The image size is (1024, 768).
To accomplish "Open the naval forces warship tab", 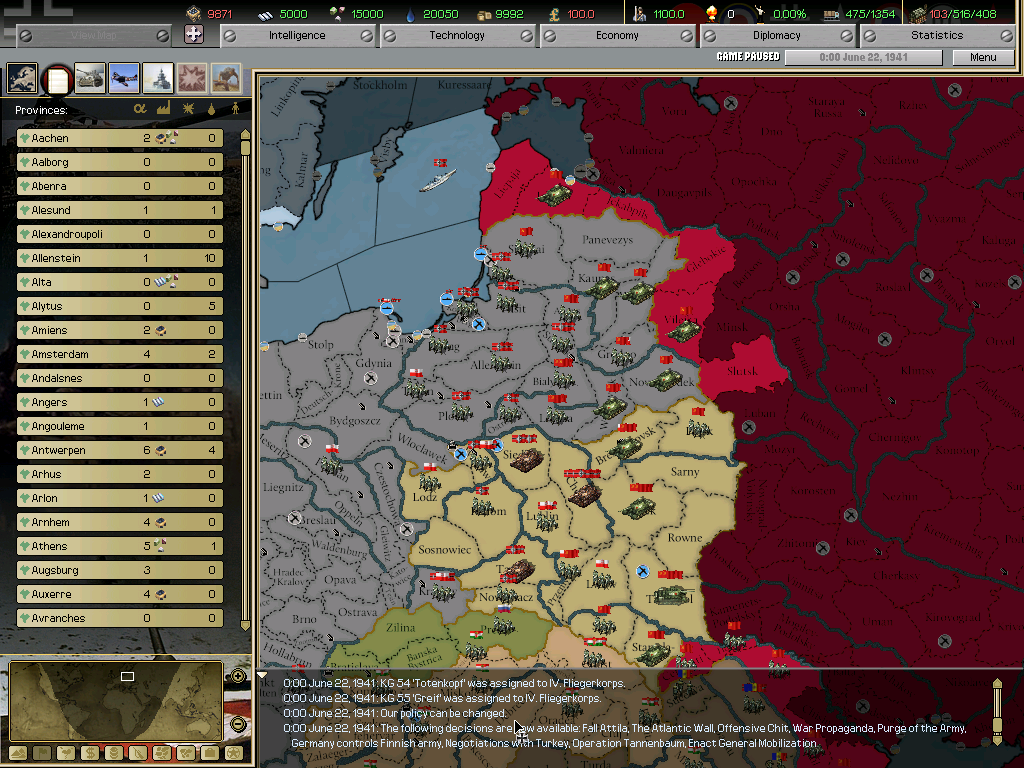I will pyautogui.click(x=158, y=78).
